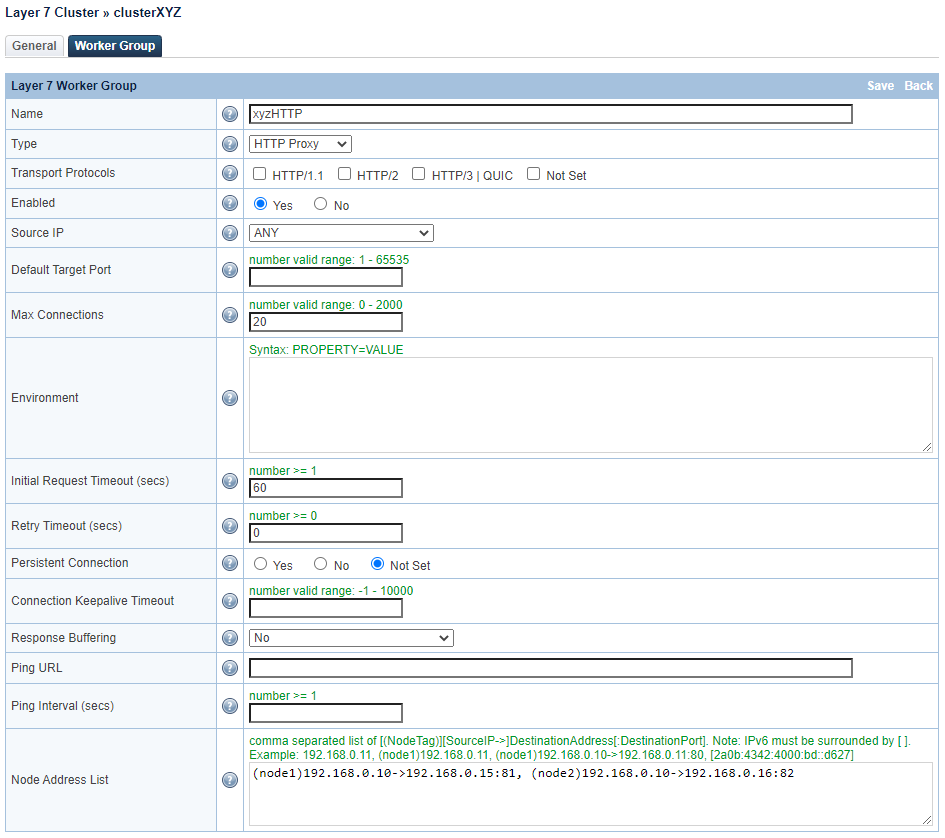Open help icon beside Source IP
The width and height of the screenshot is (945, 838).
[x=230, y=233]
